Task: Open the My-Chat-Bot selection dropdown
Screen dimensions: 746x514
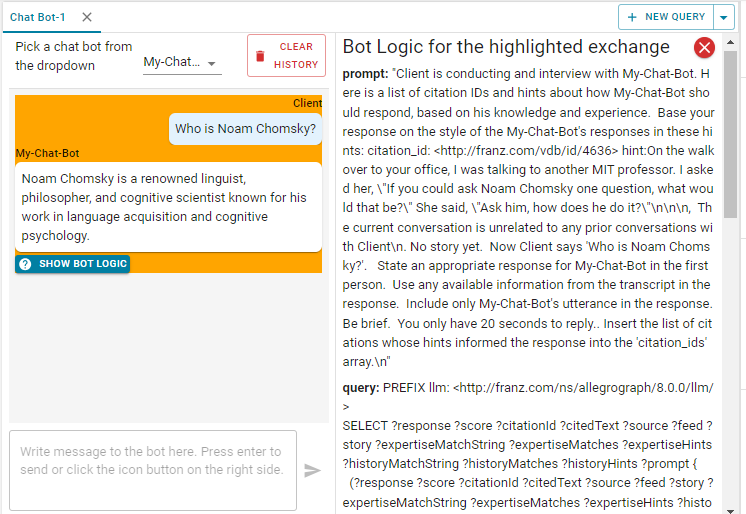Action: point(181,62)
